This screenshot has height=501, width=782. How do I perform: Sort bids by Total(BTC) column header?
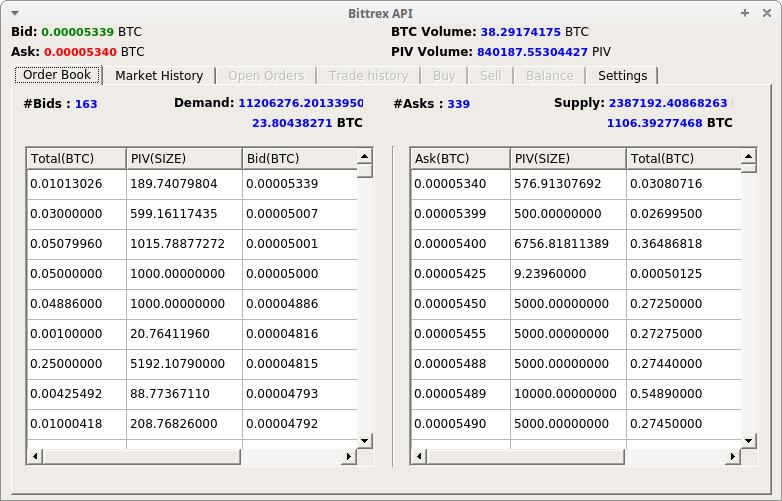click(x=76, y=159)
